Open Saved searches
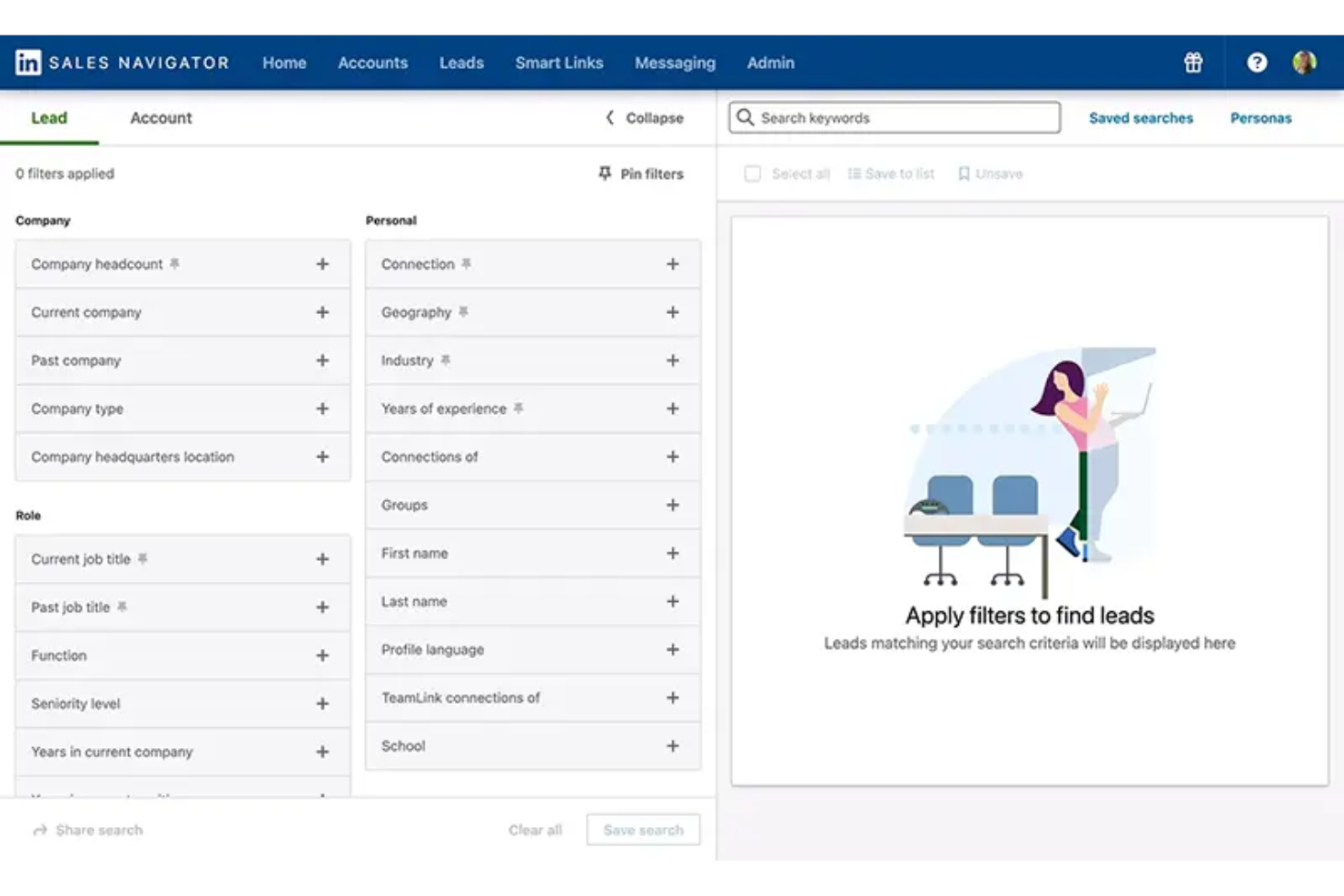Screen dimensions: 1344x896 tap(1141, 118)
